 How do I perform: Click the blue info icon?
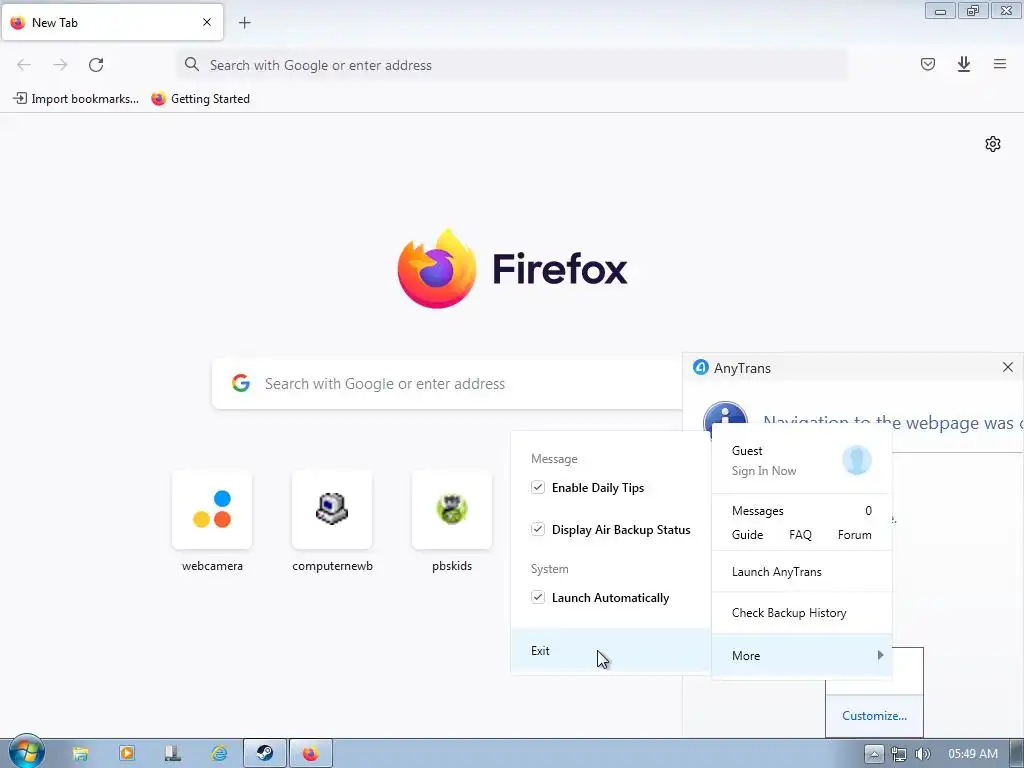click(x=725, y=415)
